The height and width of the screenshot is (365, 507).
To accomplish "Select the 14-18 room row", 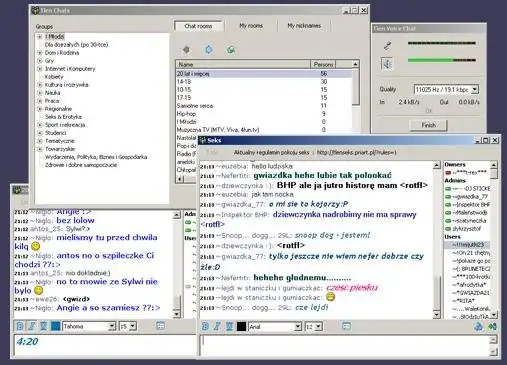I will coord(264,81).
